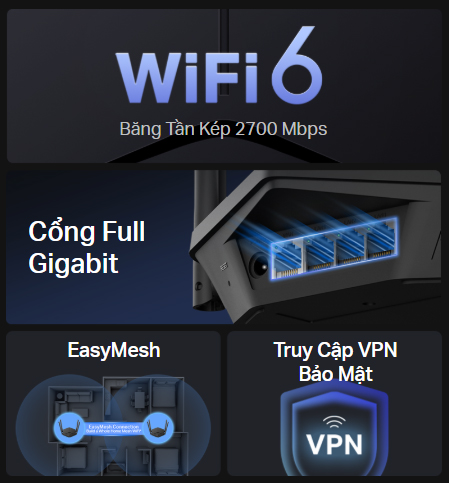Click the last glowing Ethernet port
The image size is (449, 483).
point(382,238)
